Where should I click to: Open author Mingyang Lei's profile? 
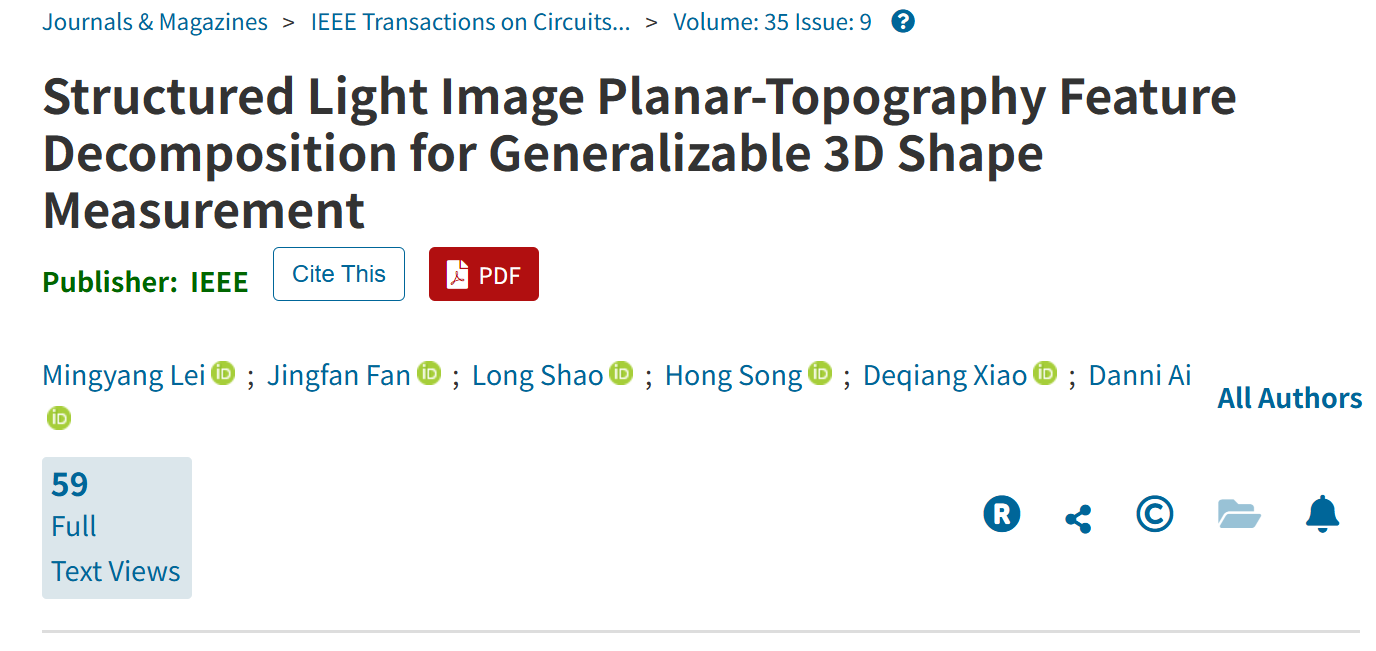(x=124, y=375)
